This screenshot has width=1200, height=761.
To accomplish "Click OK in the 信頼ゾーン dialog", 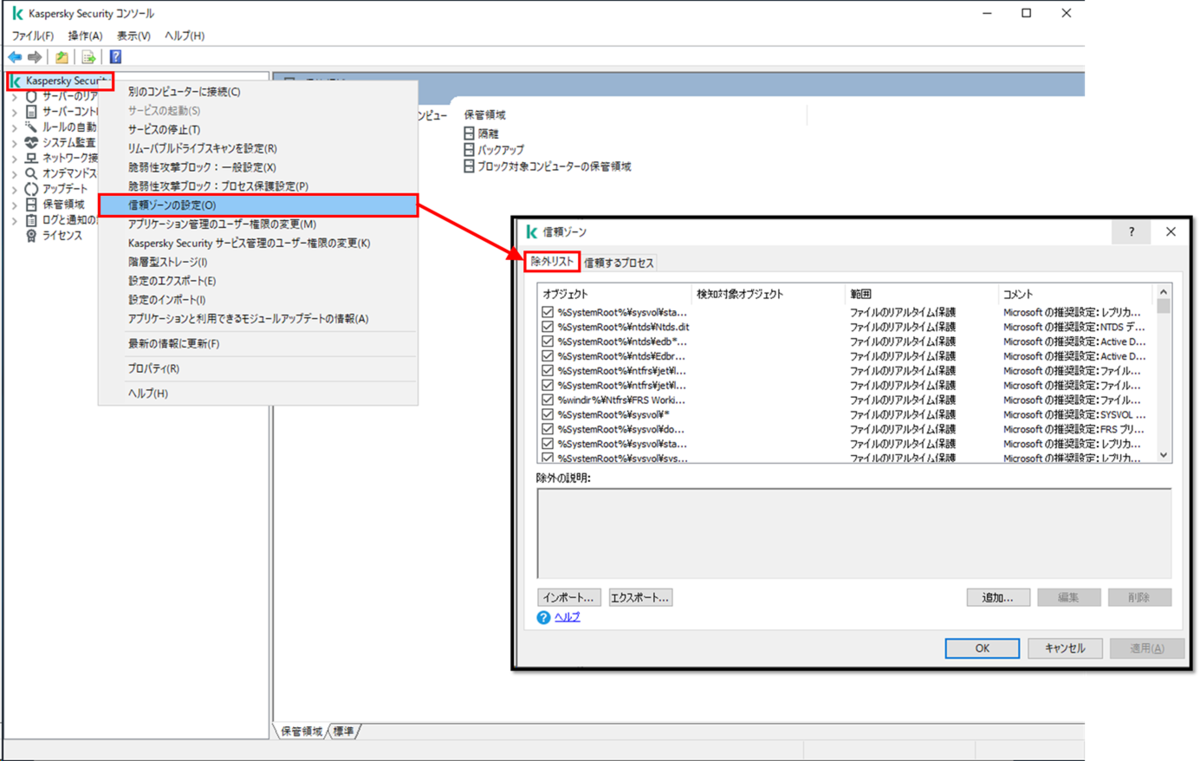I will [x=982, y=648].
